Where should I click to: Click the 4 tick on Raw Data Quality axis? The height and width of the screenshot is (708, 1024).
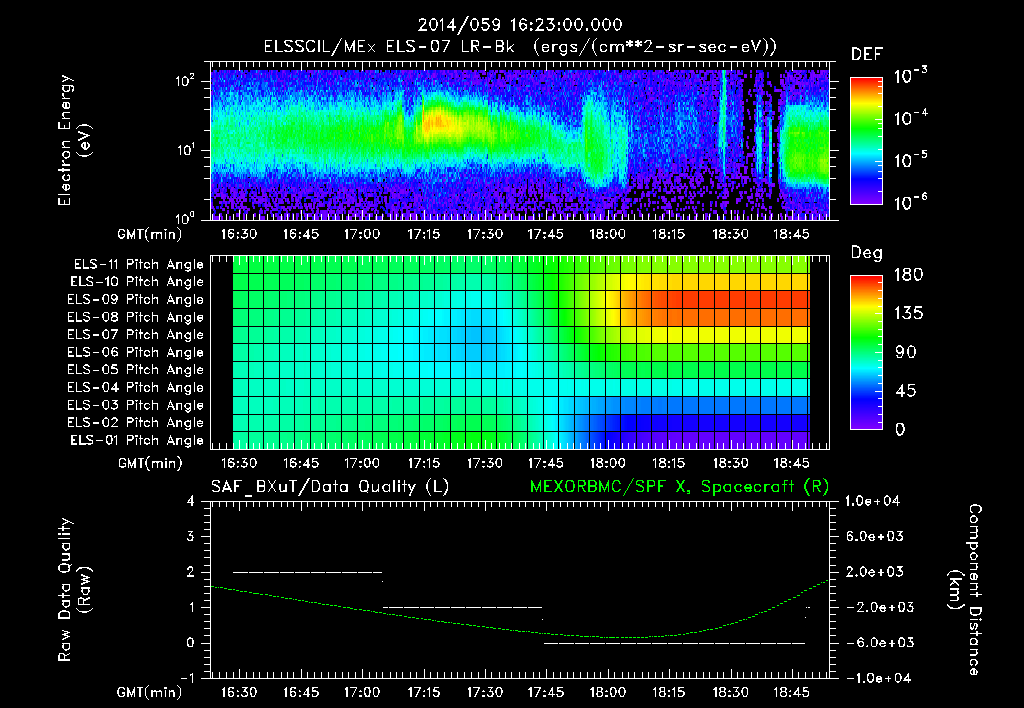click(x=191, y=501)
